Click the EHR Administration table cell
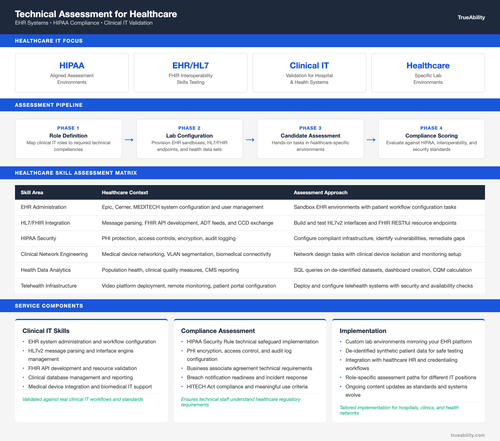 coord(44,207)
